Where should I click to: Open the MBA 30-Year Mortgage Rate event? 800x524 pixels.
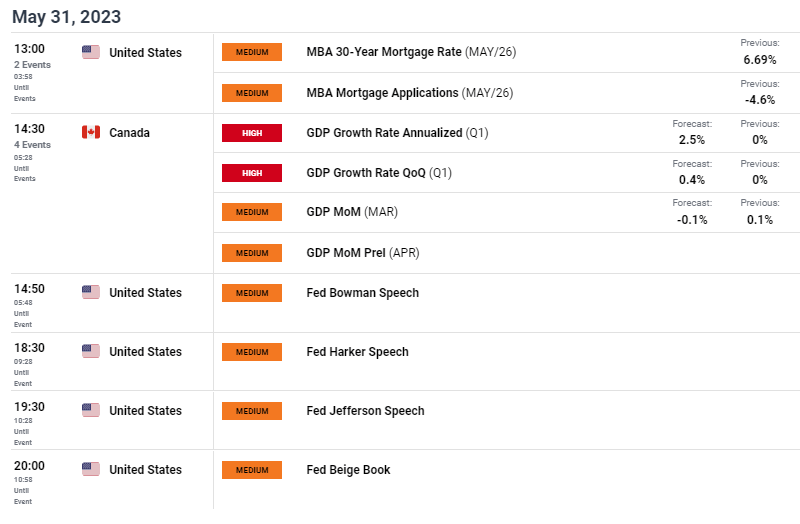pyautogui.click(x=411, y=52)
